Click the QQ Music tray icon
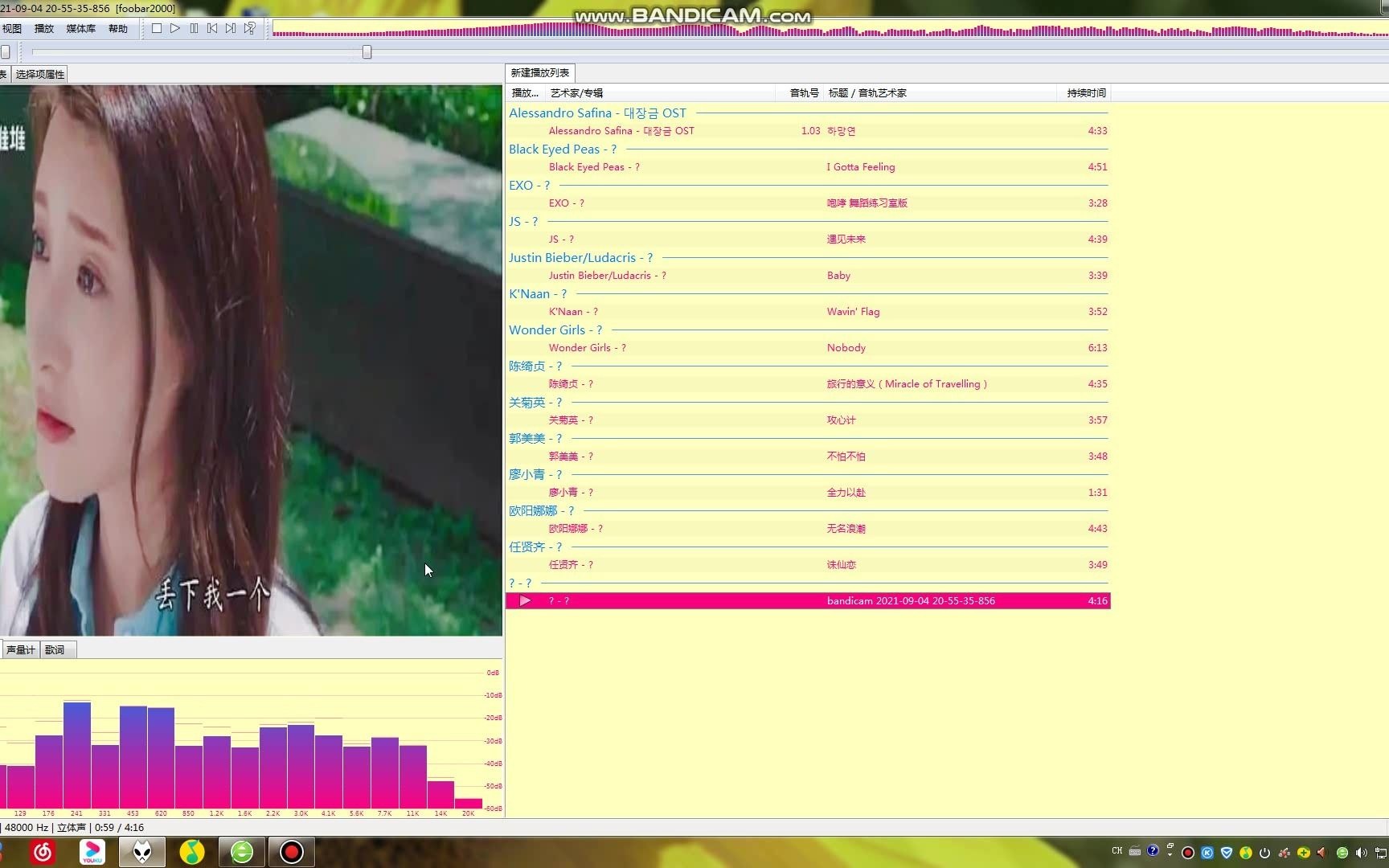The image size is (1389, 868). pyautogui.click(x=1246, y=853)
